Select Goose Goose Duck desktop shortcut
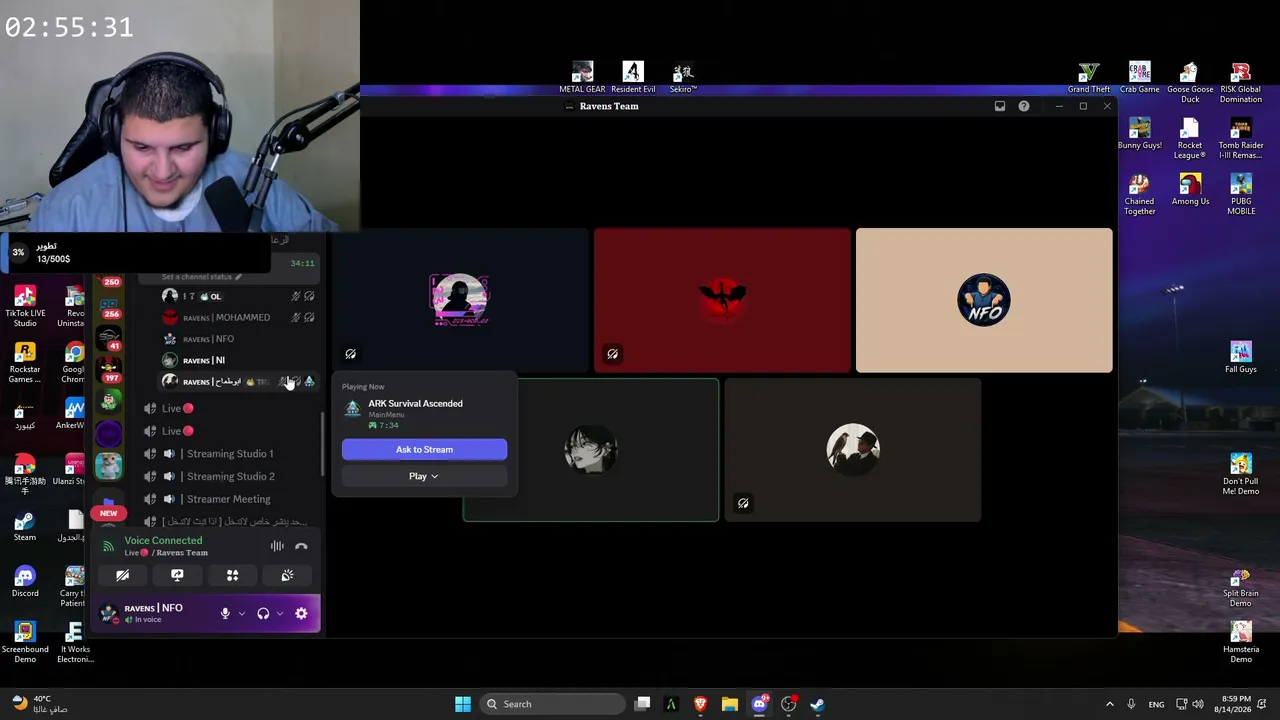Viewport: 1280px width, 720px height. click(x=1190, y=83)
